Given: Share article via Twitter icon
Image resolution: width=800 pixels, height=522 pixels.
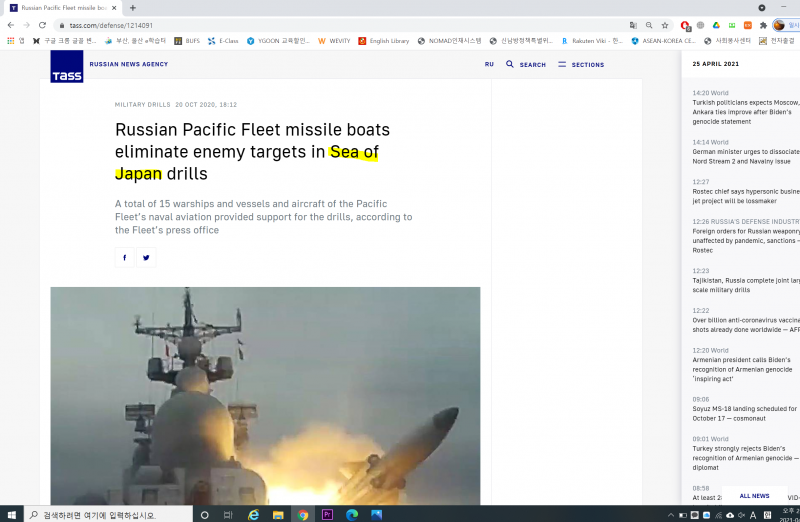Looking at the screenshot, I should tap(146, 257).
